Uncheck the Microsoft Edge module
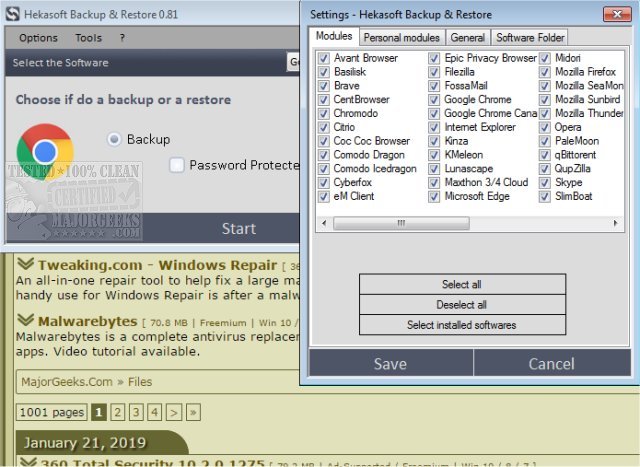640x467 pixels. coord(434,196)
